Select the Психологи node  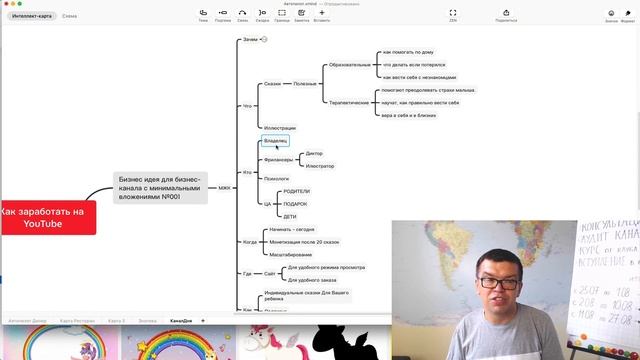coord(276,179)
